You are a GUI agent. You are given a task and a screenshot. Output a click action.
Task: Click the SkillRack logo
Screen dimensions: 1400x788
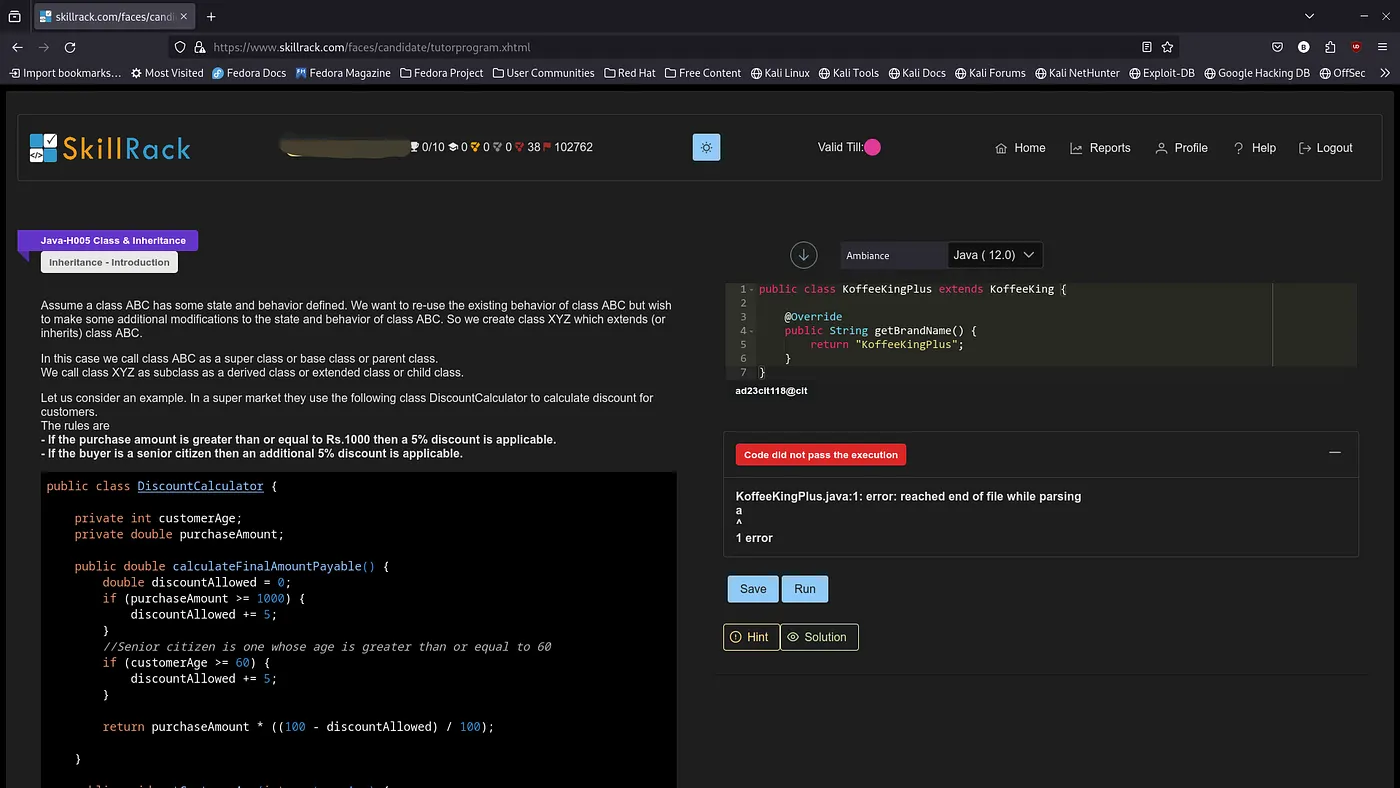(110, 148)
